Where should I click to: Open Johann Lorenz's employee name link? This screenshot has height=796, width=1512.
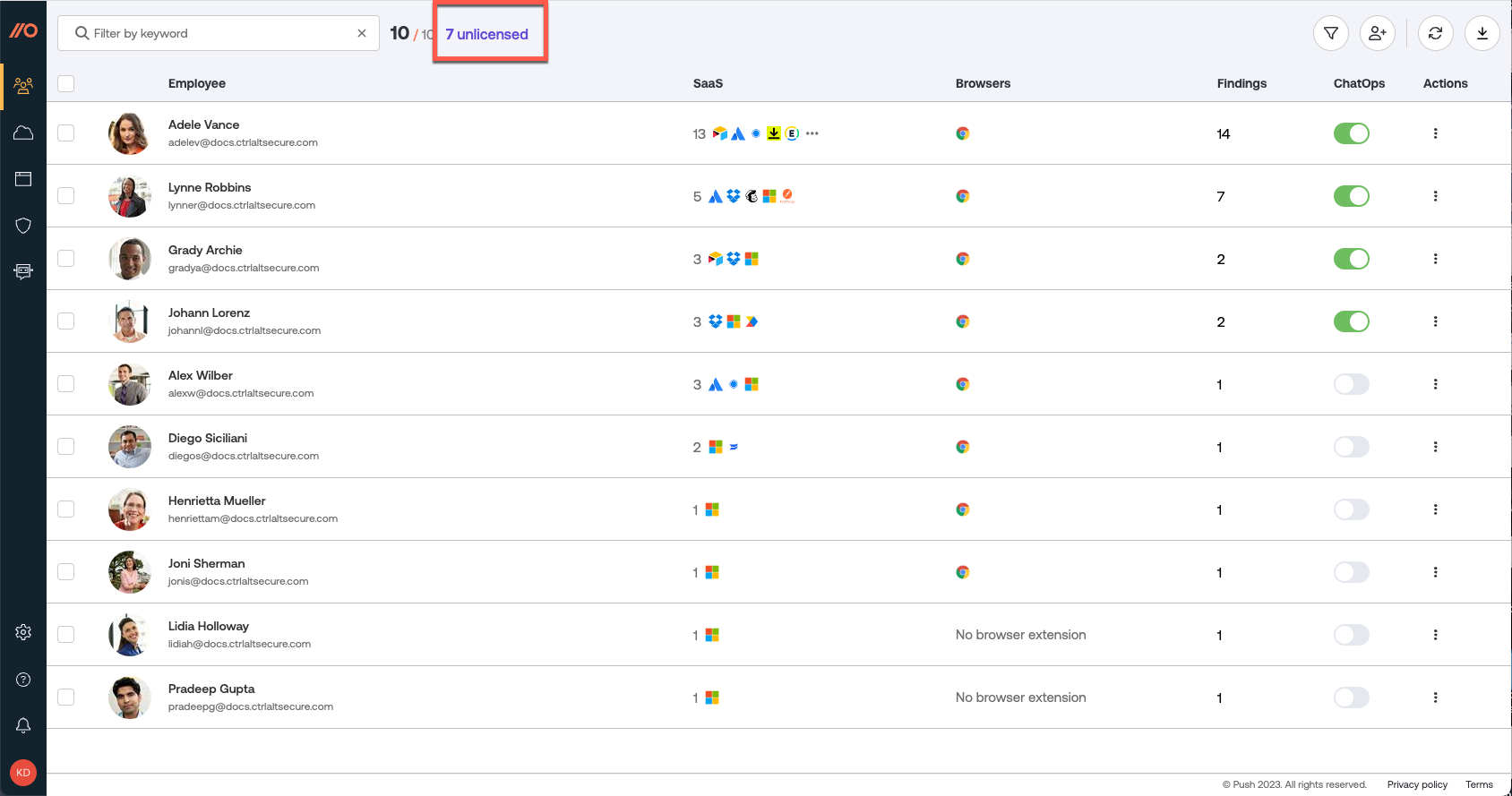pos(209,312)
